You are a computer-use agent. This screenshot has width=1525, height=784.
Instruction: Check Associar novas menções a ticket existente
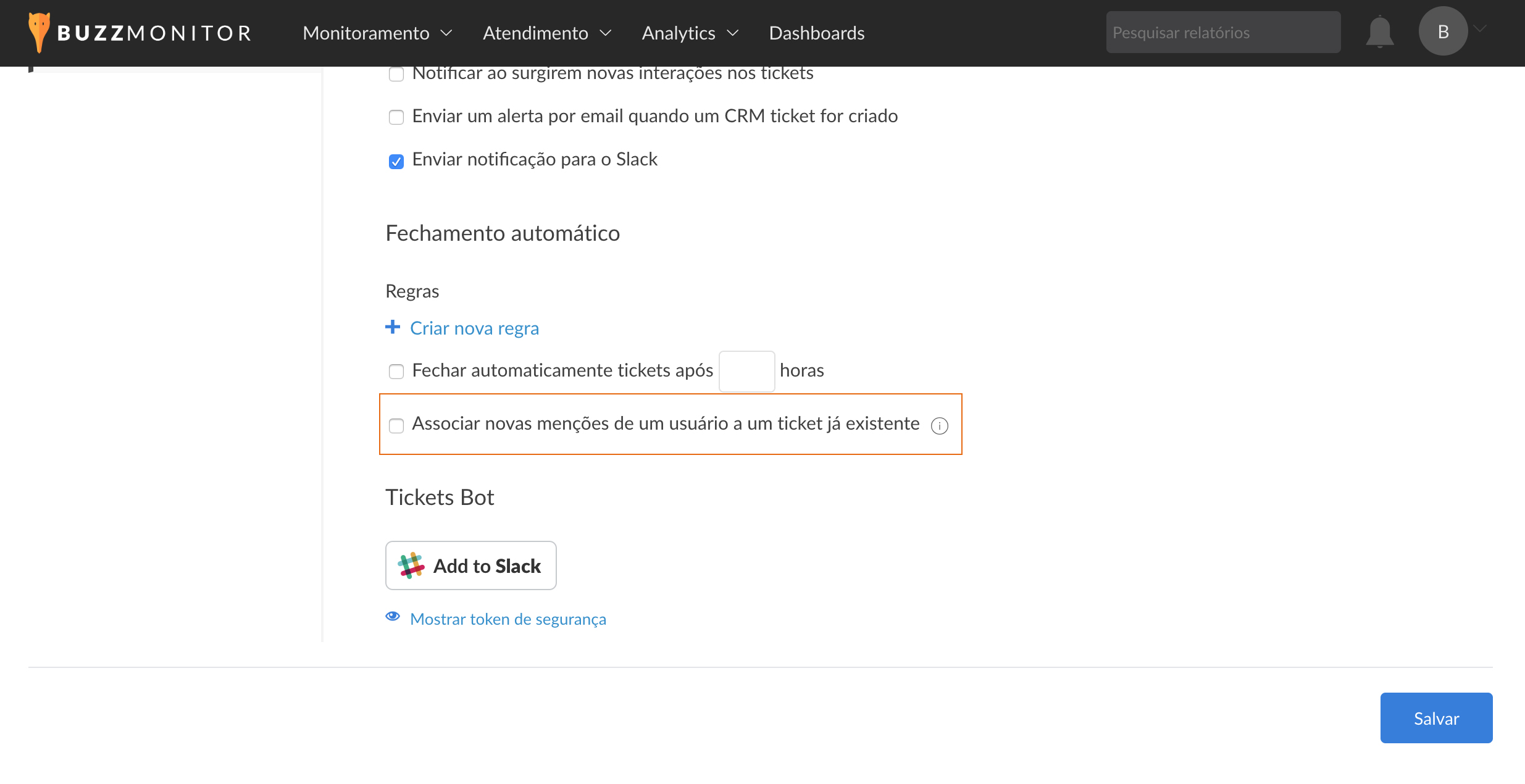396,426
